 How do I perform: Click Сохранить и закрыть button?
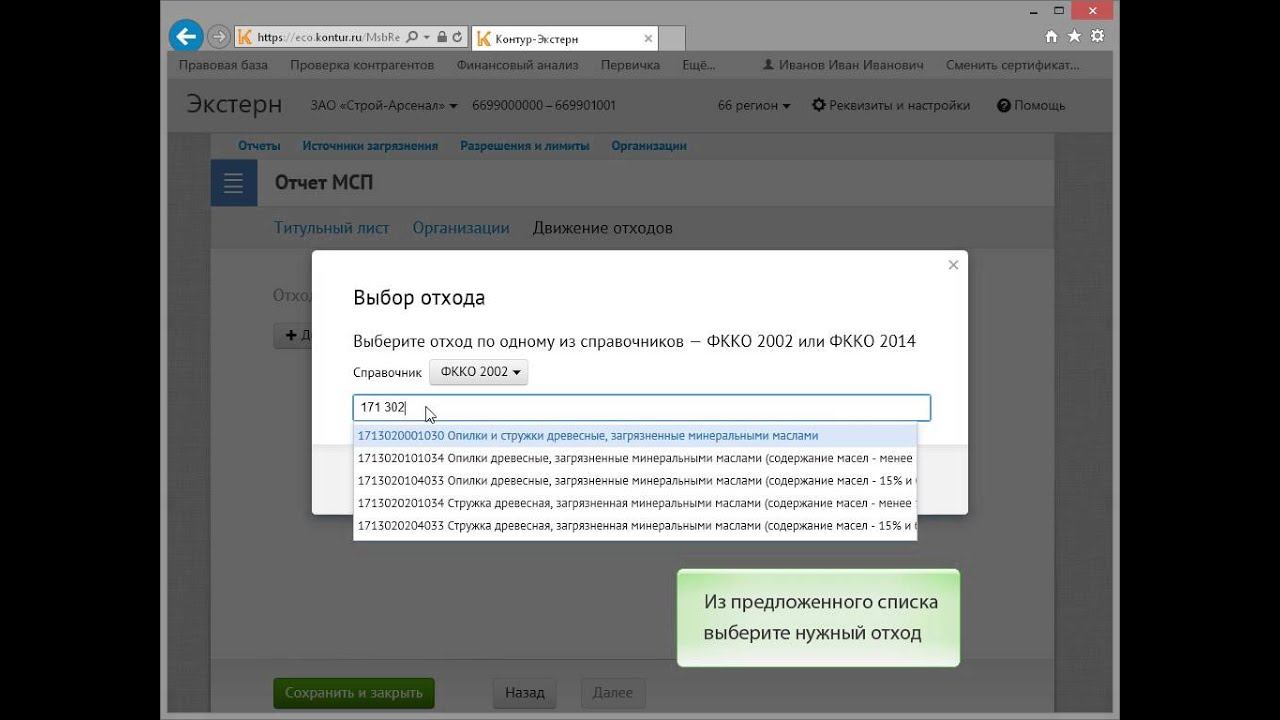tap(354, 693)
